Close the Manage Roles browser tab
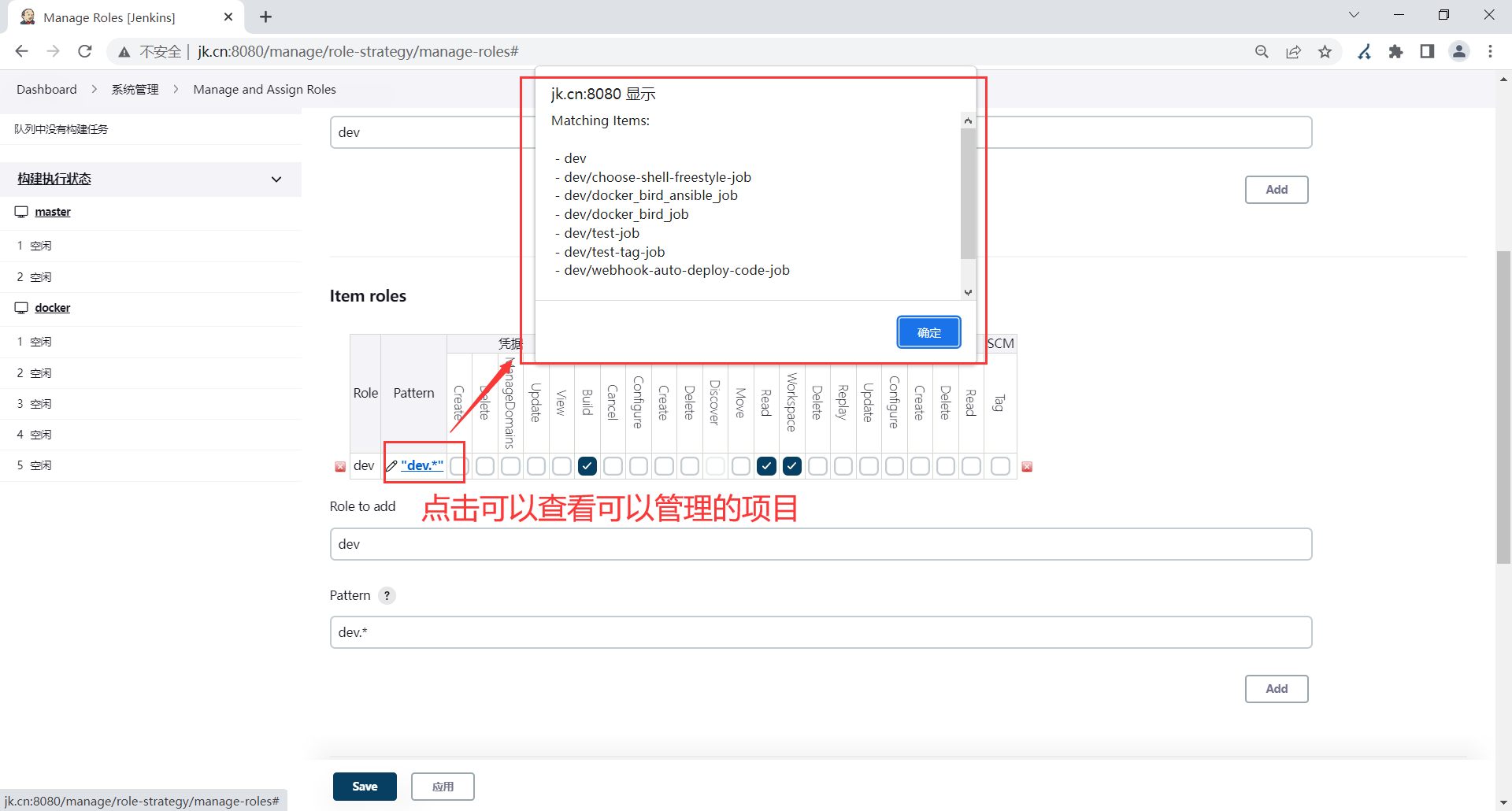1512x811 pixels. 228,17
